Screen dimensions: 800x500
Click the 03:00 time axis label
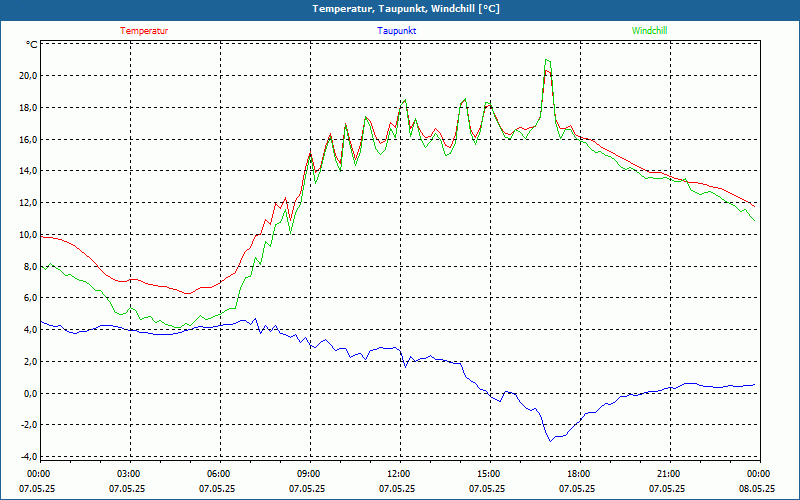[127, 473]
